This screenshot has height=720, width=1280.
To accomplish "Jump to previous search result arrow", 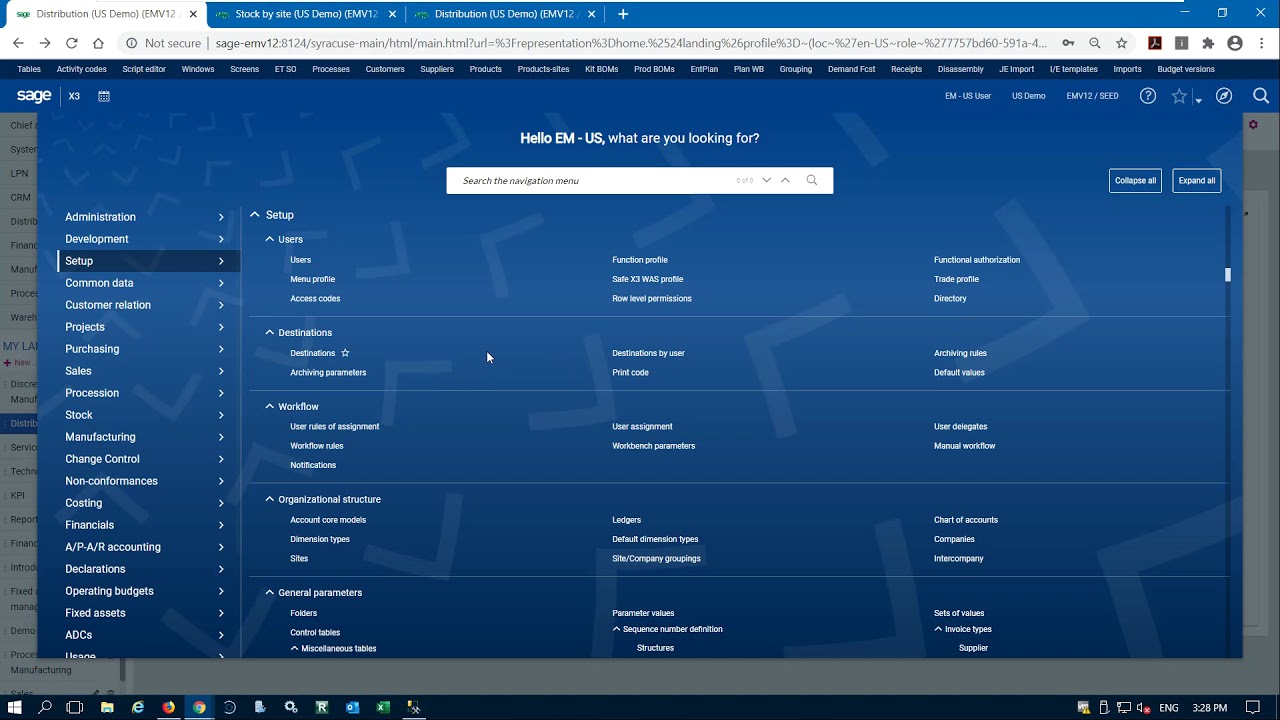I will click(785, 180).
